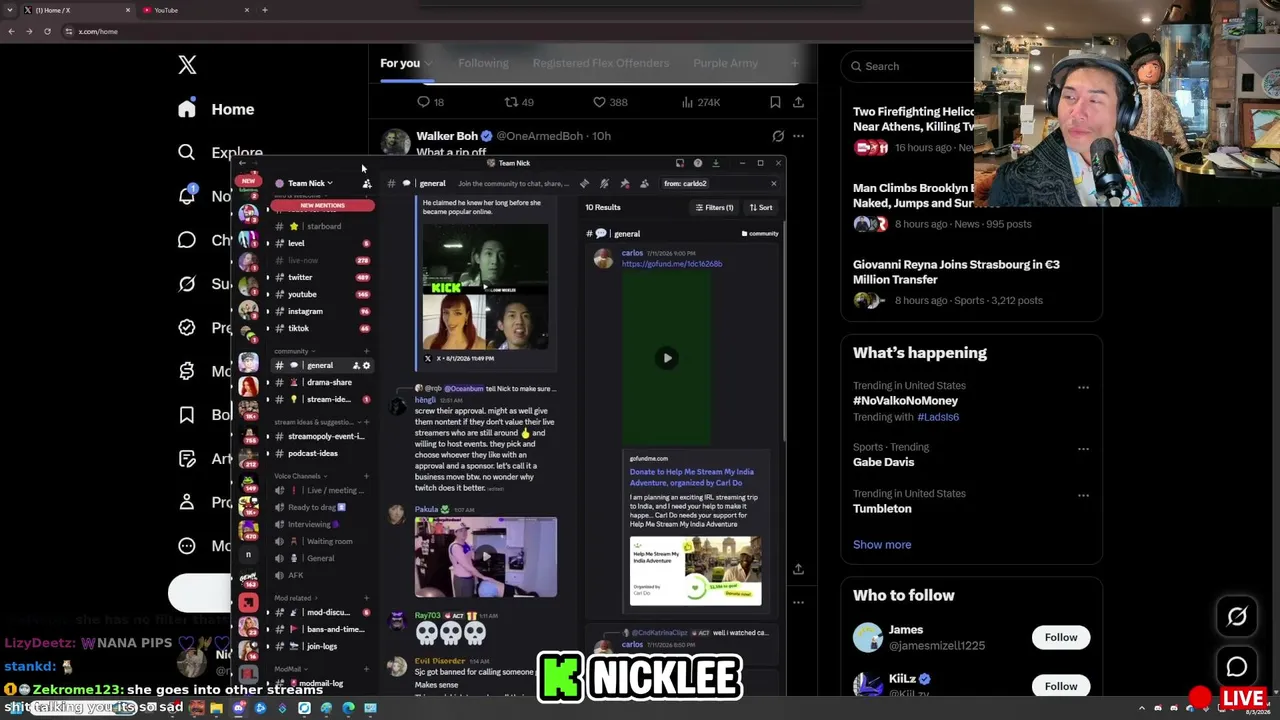This screenshot has height=720, width=1280.
Task: Open site information icon in address bar
Action: pyautogui.click(x=68, y=32)
